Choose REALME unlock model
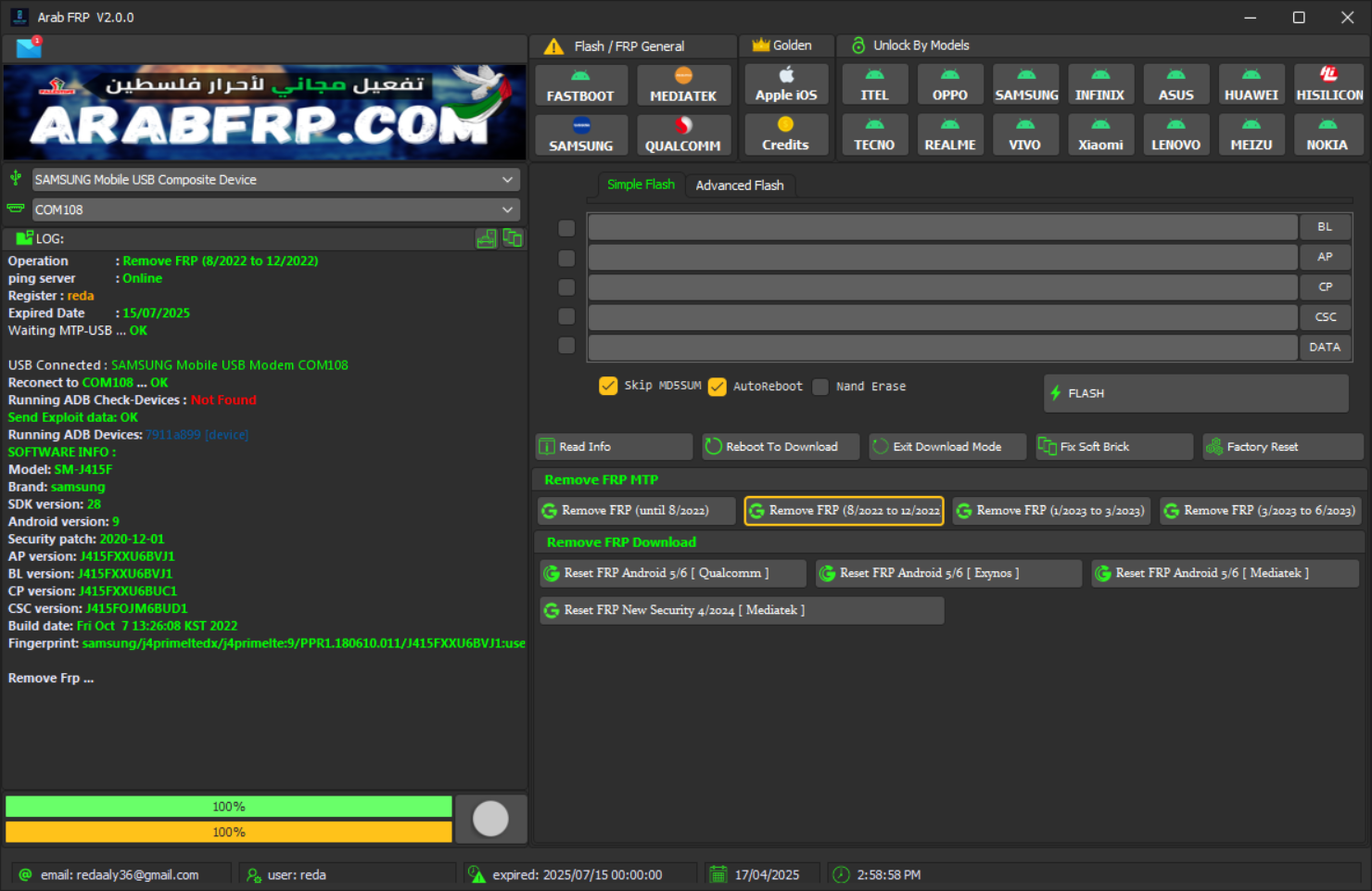This screenshot has width=1372, height=891. (x=950, y=134)
